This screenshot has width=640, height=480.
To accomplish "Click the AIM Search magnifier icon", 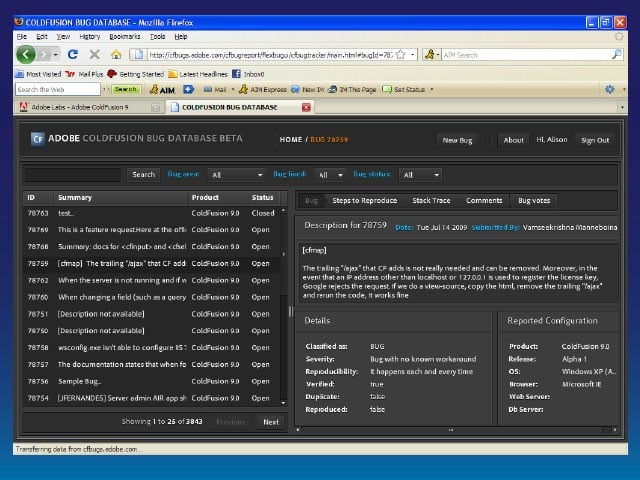I will pyautogui.click(x=617, y=54).
